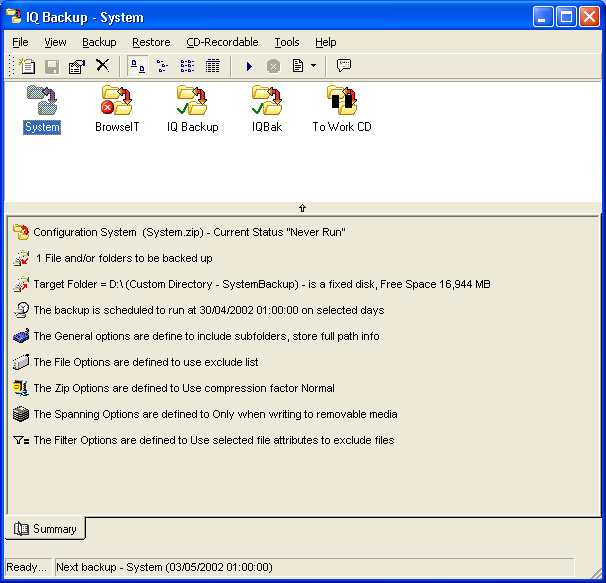Image resolution: width=606 pixels, height=583 pixels.
Task: Click the General options summary icon
Action: [21, 336]
